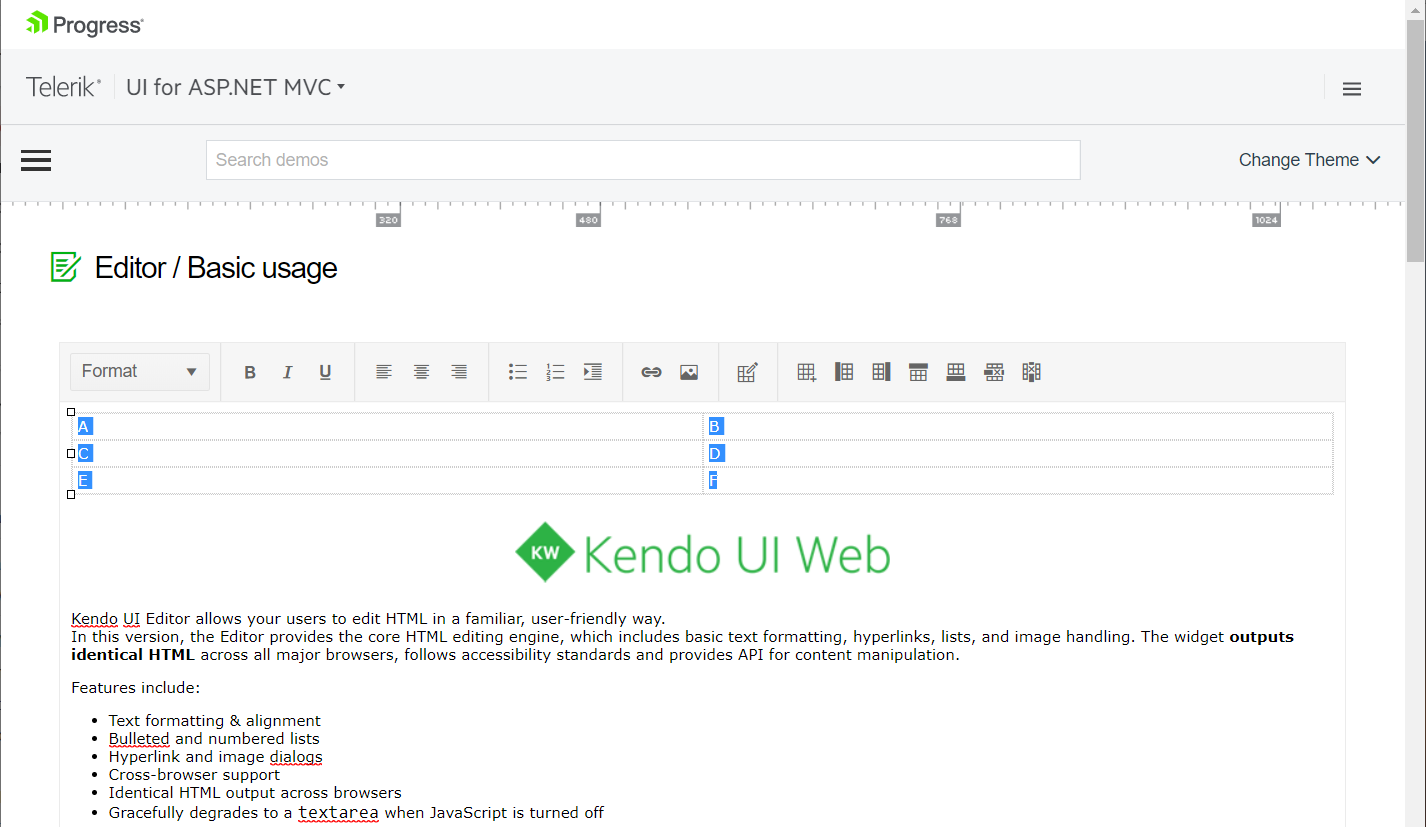1426x827 pixels.
Task: Set ruler breakpoint to 1024
Action: 1267,220
